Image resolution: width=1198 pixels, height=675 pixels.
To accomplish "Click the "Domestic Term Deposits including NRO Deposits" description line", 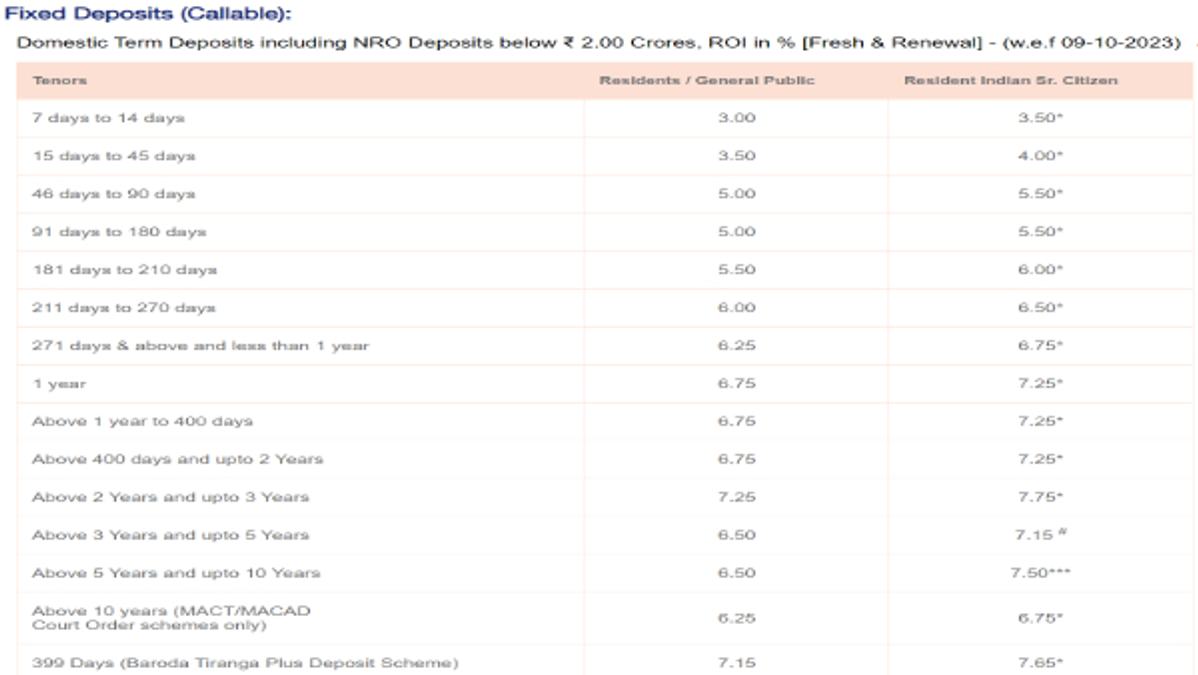I will [599, 43].
